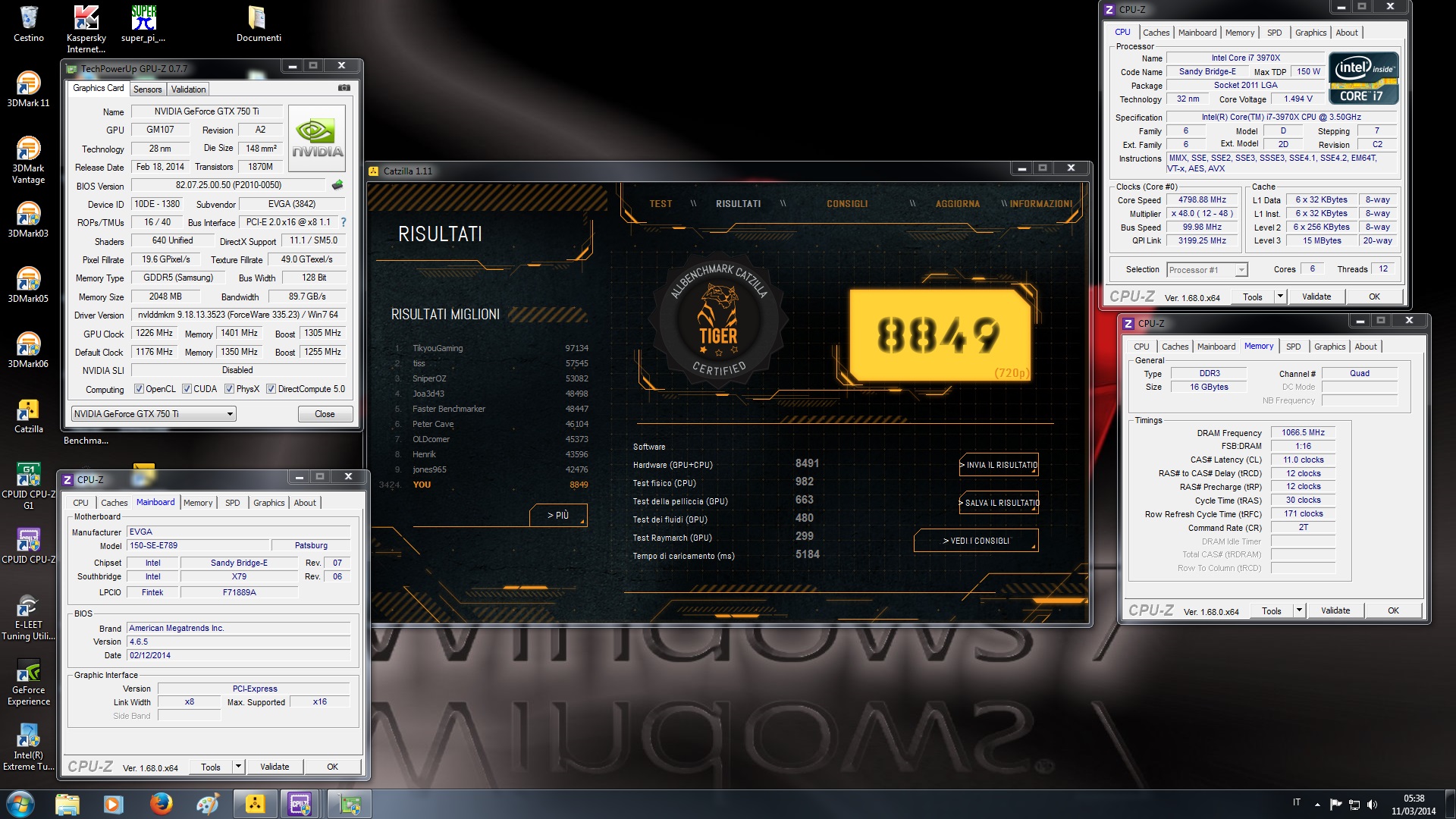Launch the 3DMark06 desktop shortcut
The width and height of the screenshot is (1456, 819).
pos(29,350)
